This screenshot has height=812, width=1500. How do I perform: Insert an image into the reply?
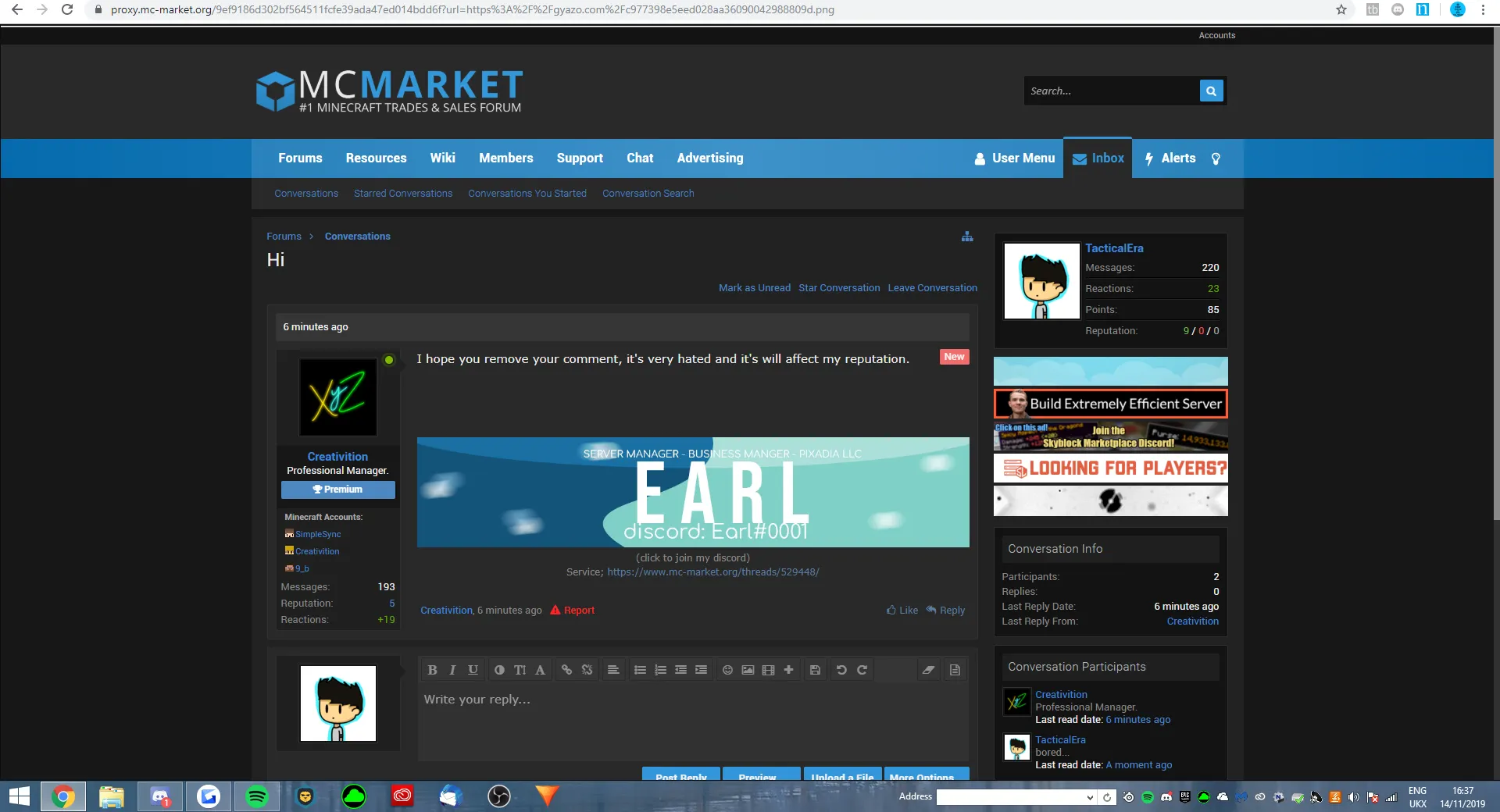click(748, 670)
